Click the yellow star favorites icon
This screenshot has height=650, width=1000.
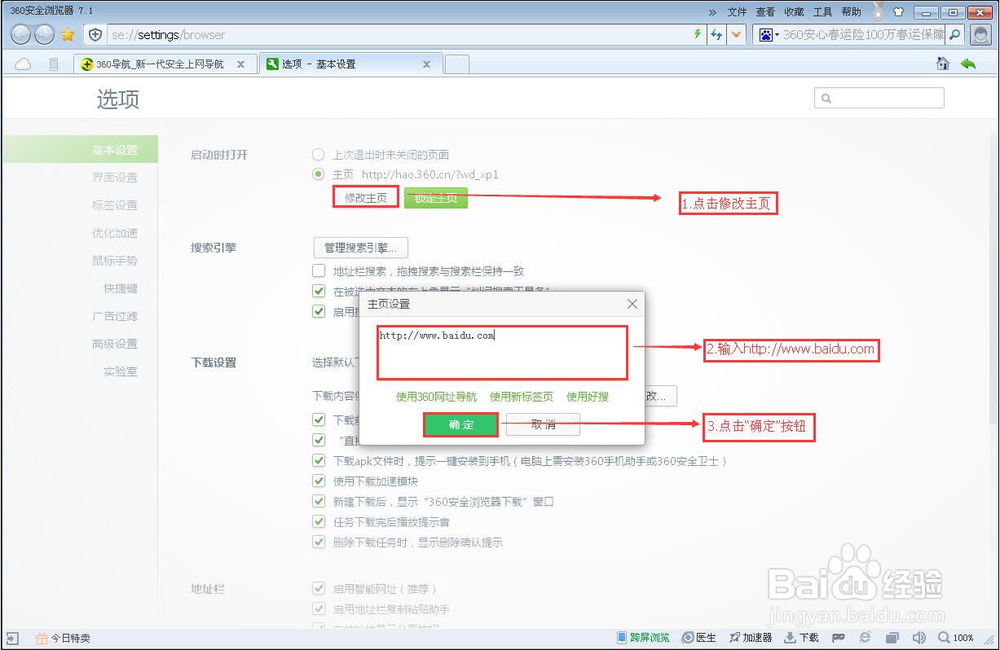click(x=68, y=34)
